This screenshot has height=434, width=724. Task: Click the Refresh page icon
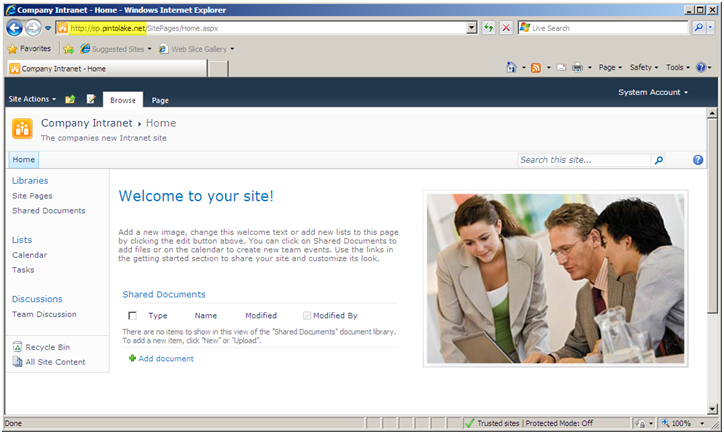(489, 28)
